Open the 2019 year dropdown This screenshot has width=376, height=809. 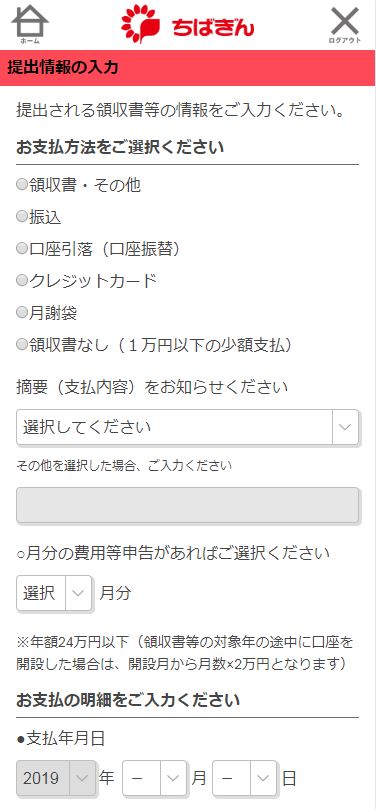(56, 778)
